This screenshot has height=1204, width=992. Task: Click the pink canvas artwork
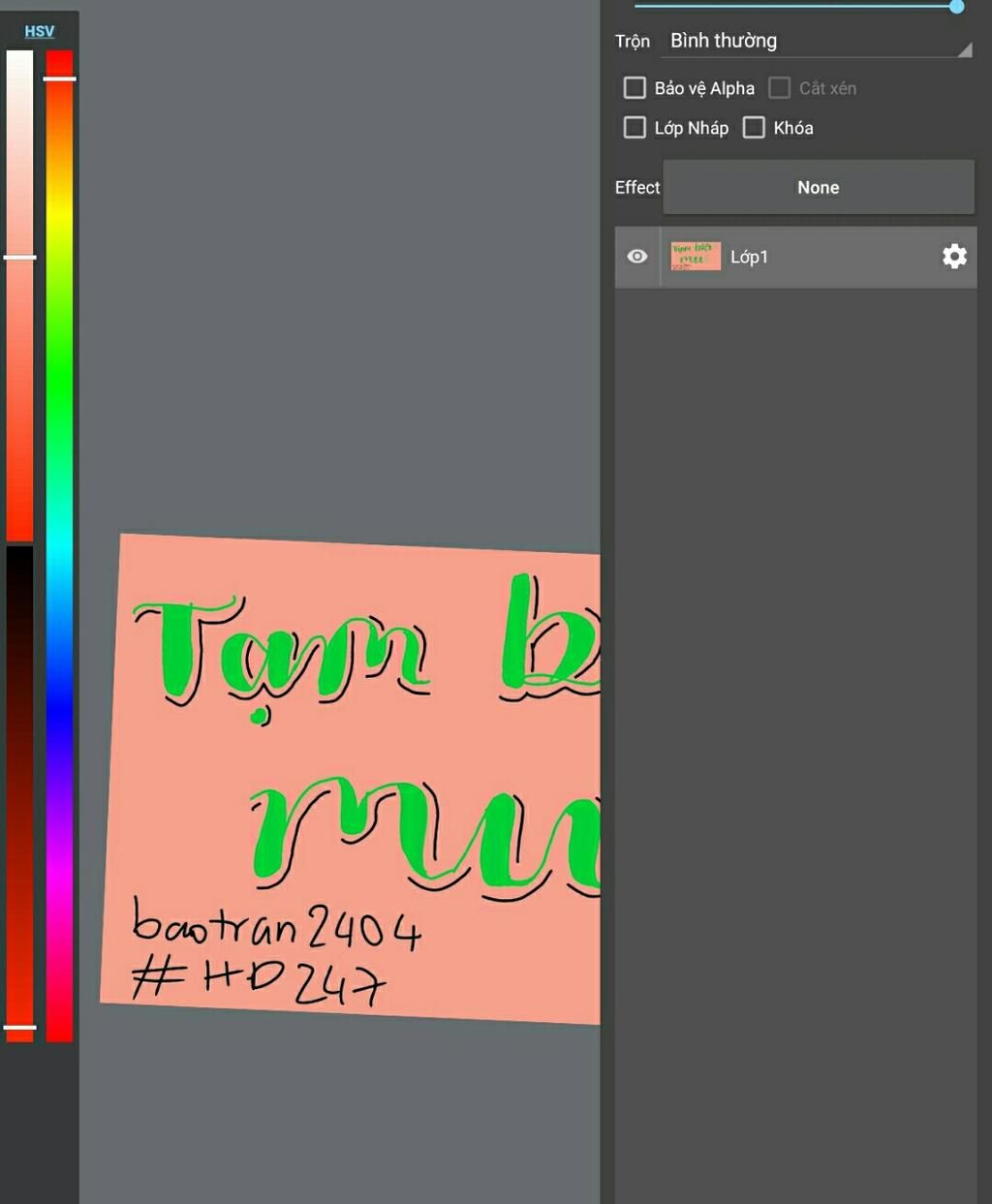tap(351, 780)
